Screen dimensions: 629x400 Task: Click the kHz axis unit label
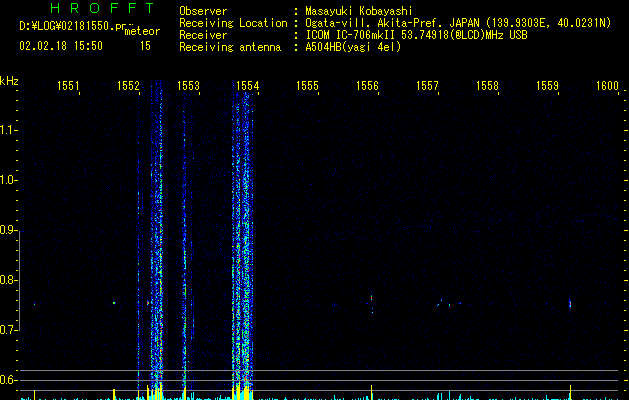click(x=9, y=81)
